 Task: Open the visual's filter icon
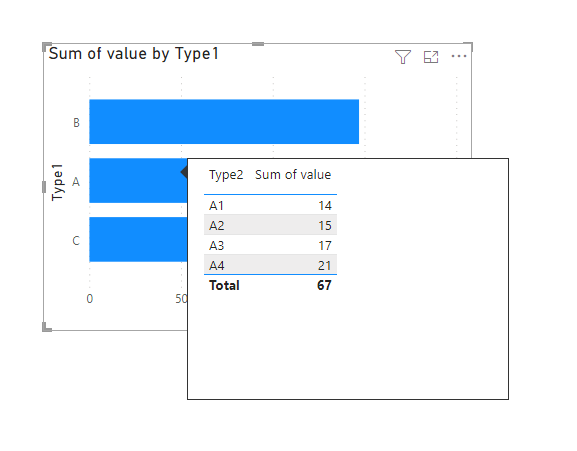pos(403,57)
